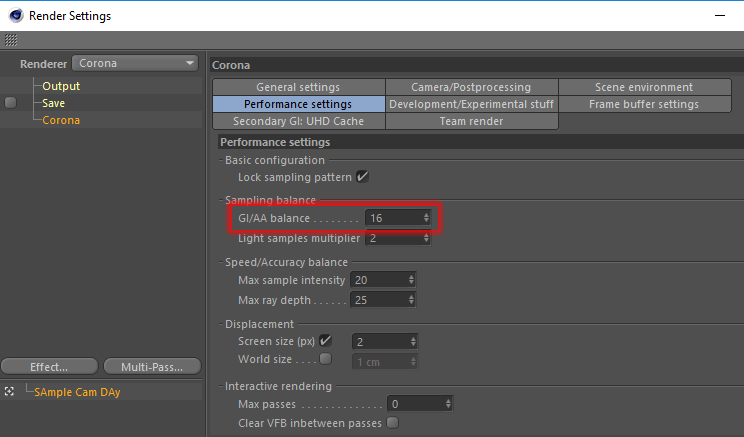Open the Secondary GI: UHD Cache tab
This screenshot has width=744, height=437.
point(298,121)
